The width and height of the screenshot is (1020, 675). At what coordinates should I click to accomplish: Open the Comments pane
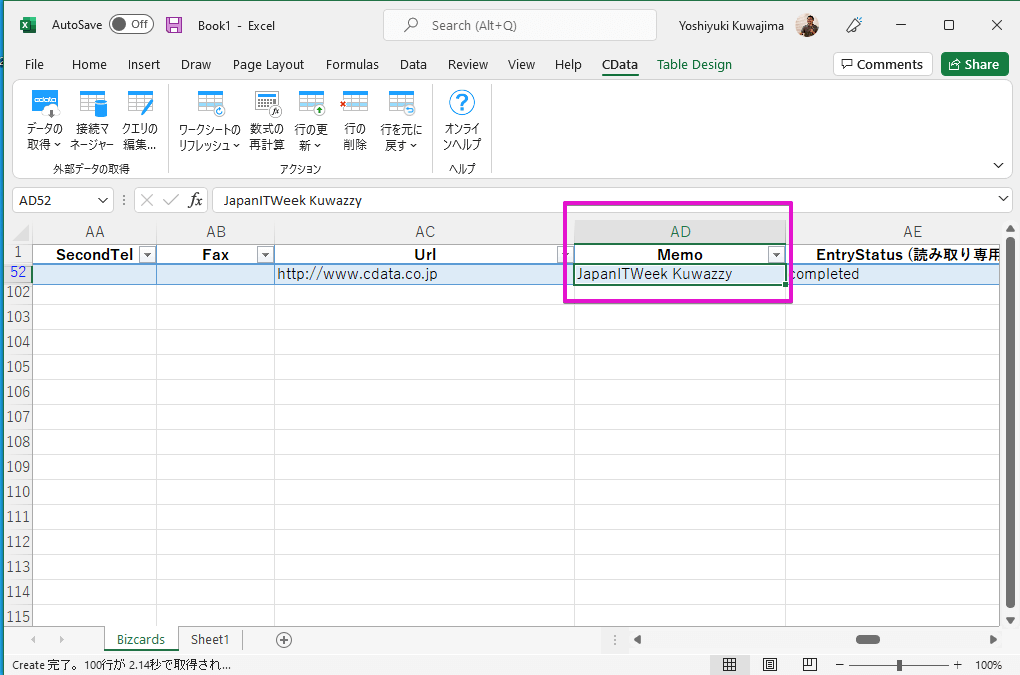click(x=882, y=64)
